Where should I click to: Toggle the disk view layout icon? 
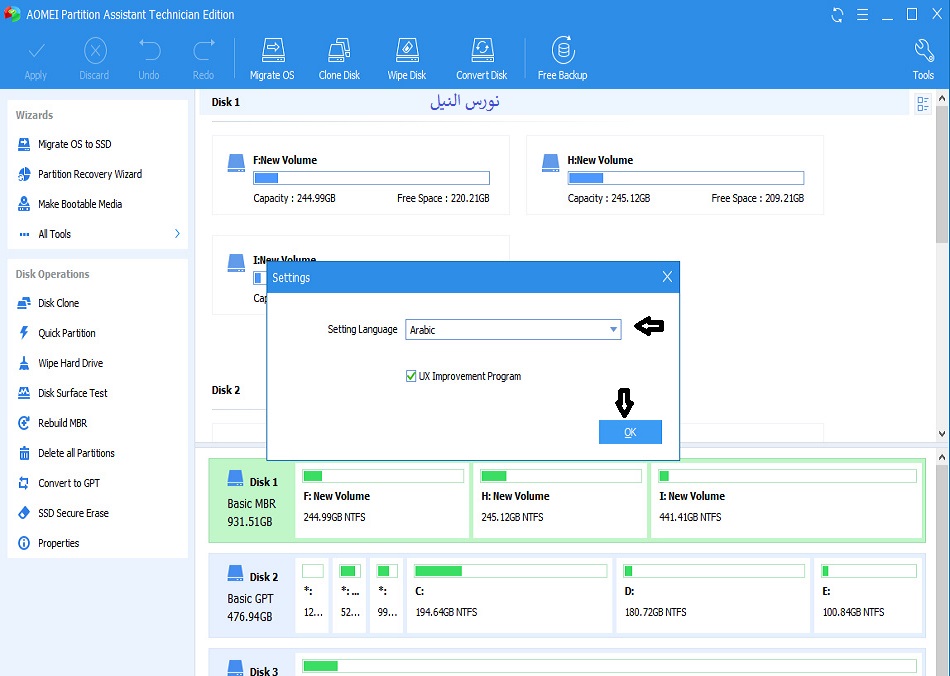pyautogui.click(x=922, y=104)
